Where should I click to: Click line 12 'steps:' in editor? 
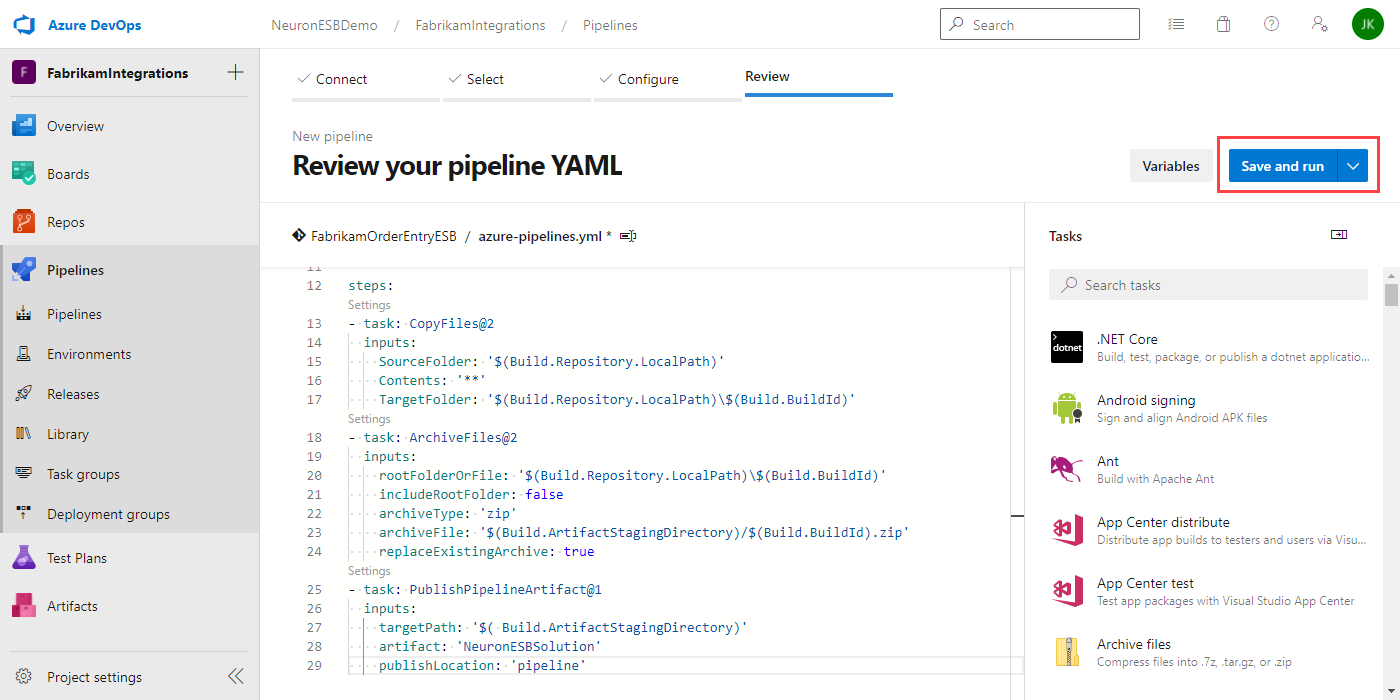click(x=370, y=286)
